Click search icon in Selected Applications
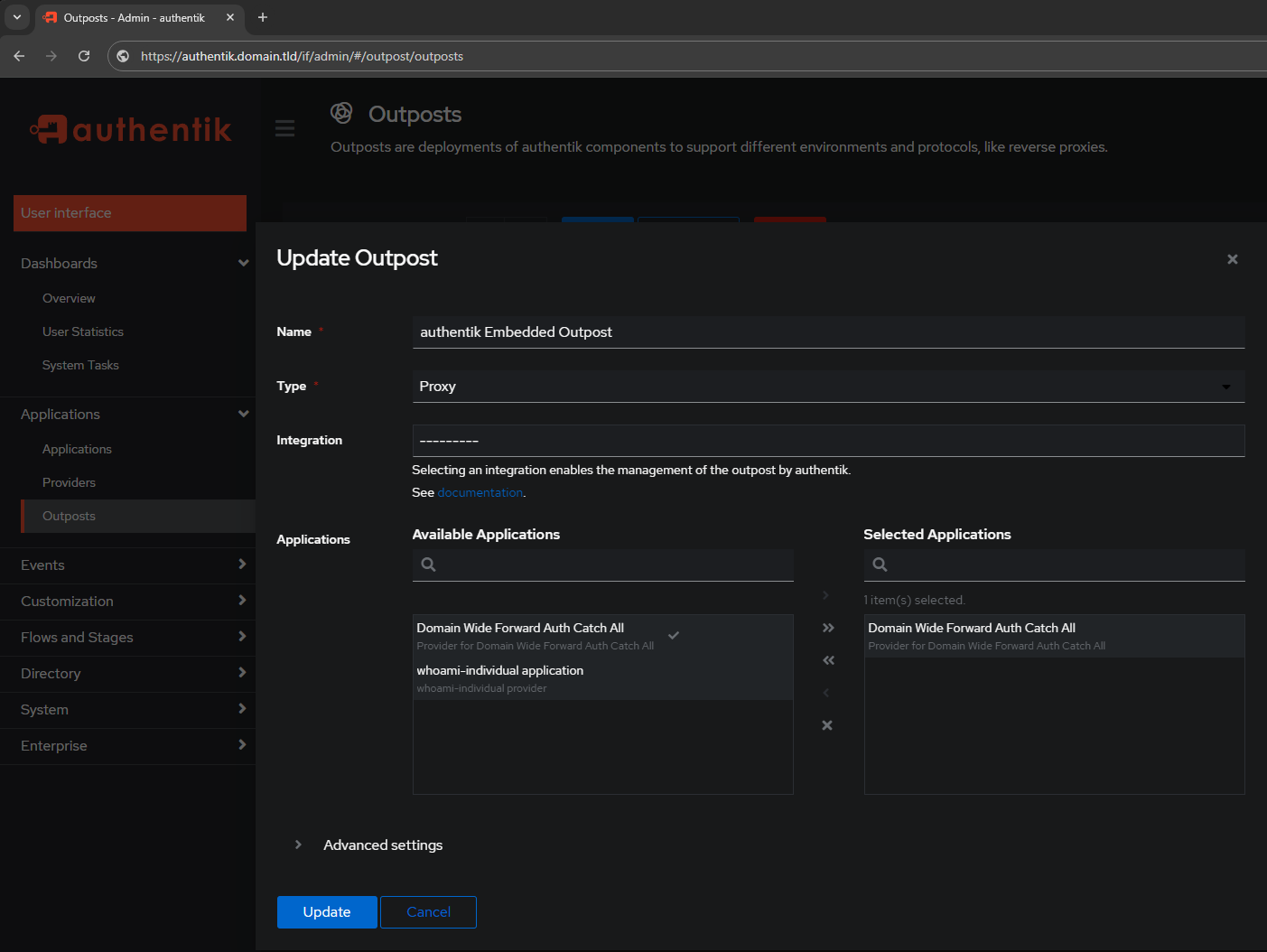 pyautogui.click(x=880, y=565)
